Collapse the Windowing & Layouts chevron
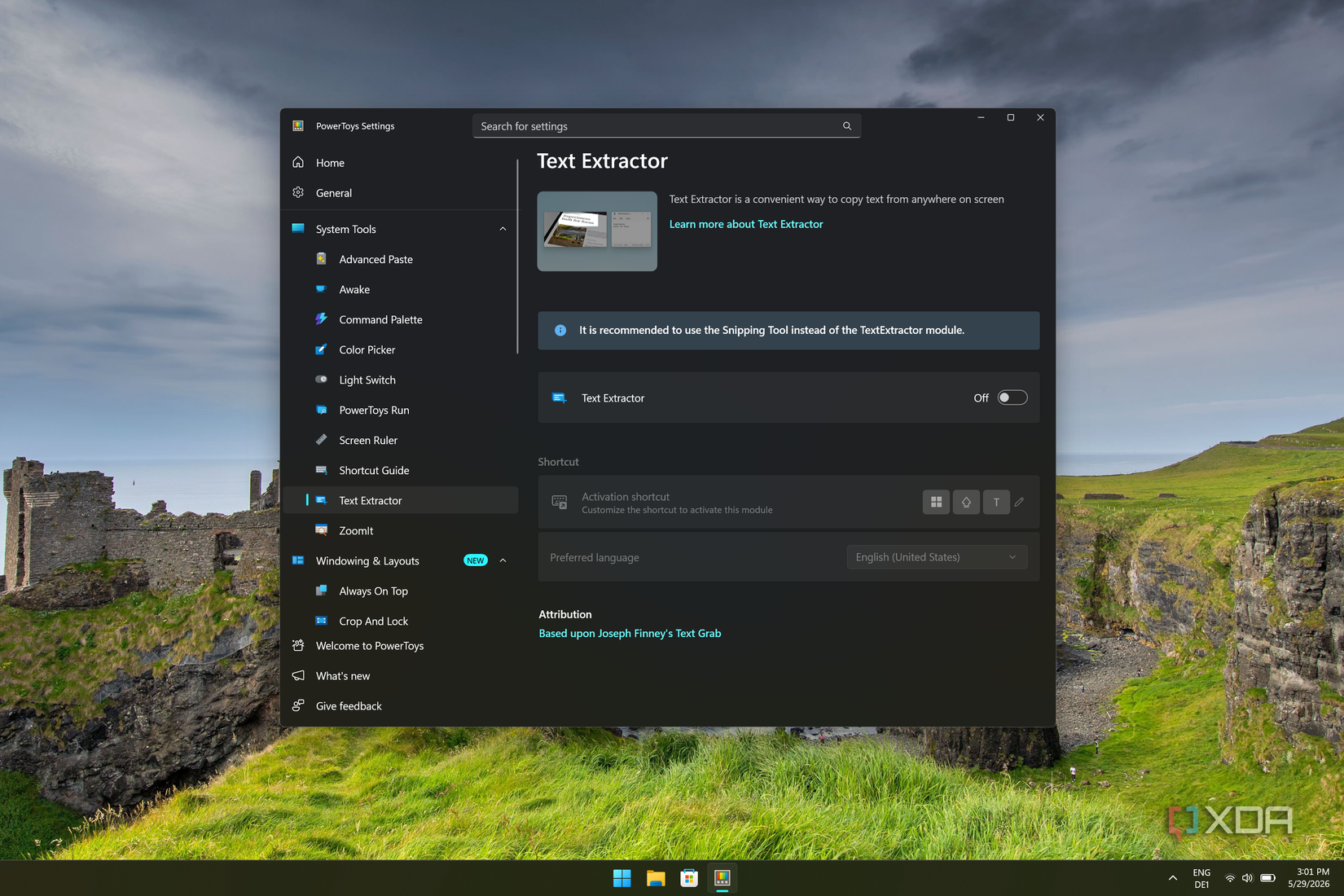The image size is (1344, 896). point(503,560)
